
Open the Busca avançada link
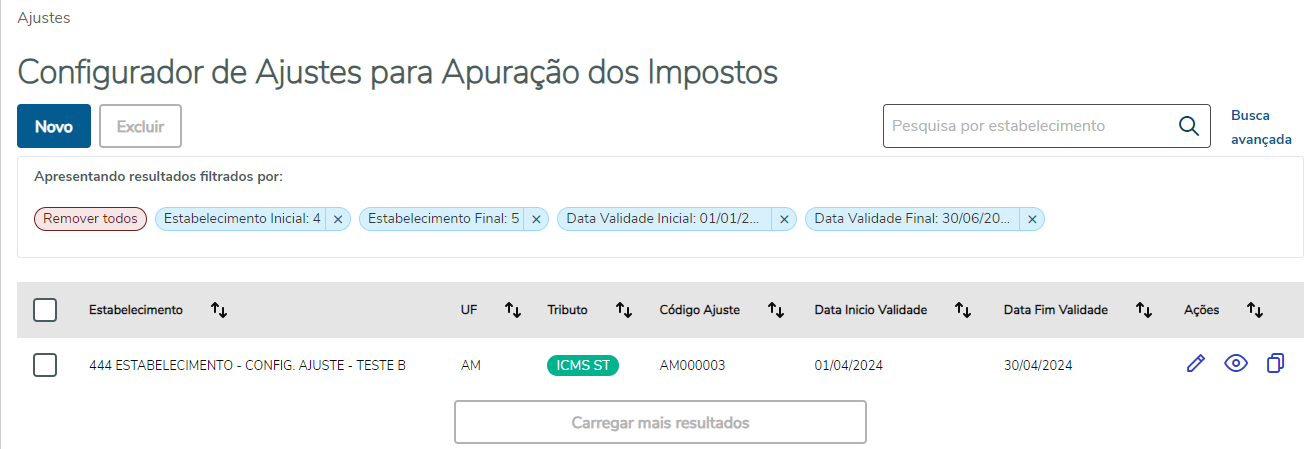click(x=1261, y=127)
